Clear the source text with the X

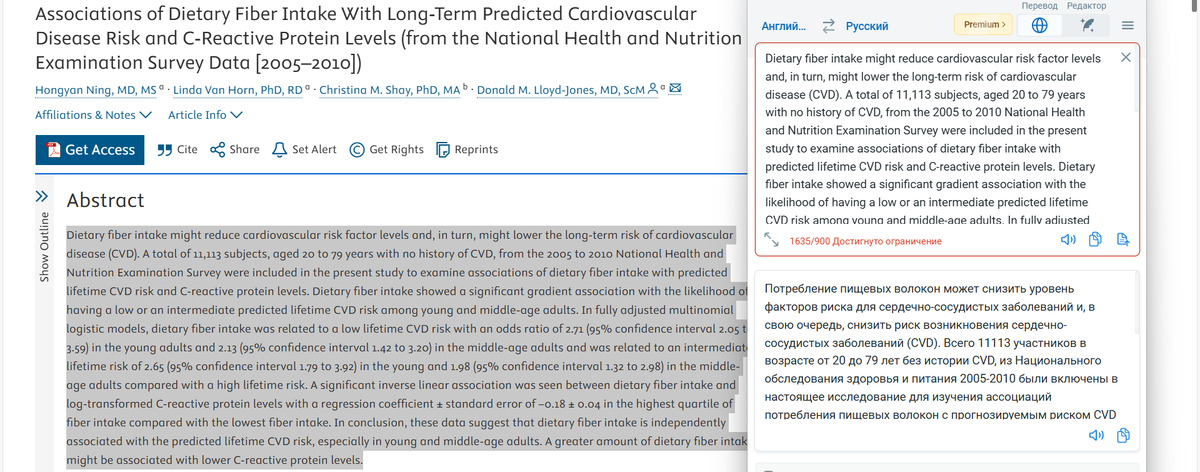tap(1125, 58)
